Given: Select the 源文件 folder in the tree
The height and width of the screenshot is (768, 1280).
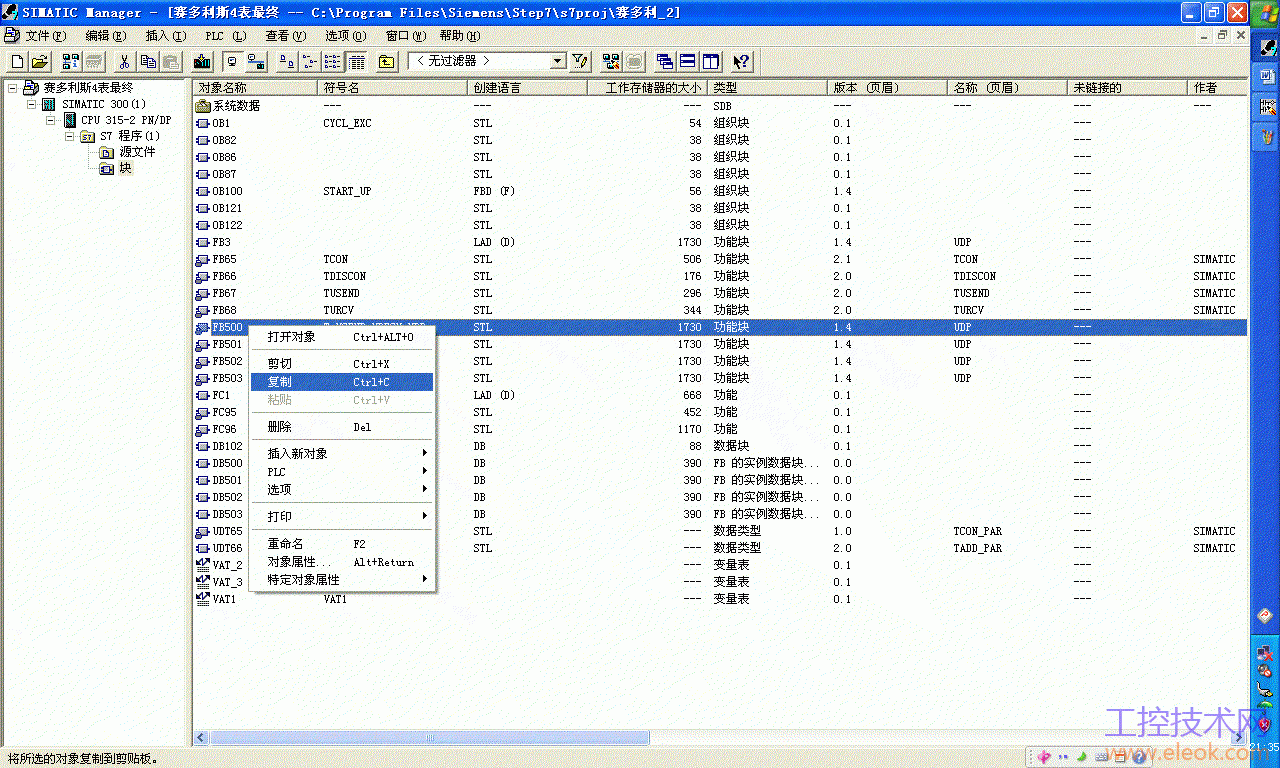Looking at the screenshot, I should [138, 152].
